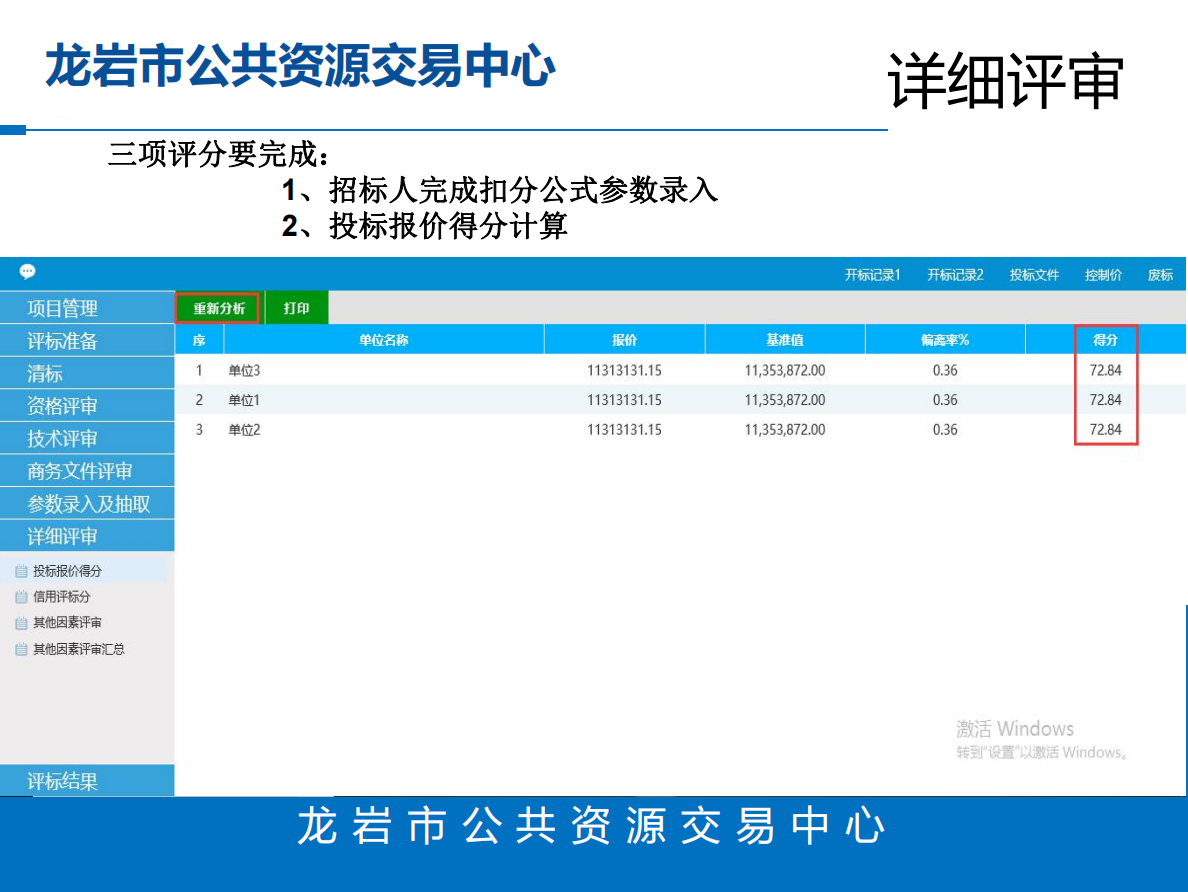The width and height of the screenshot is (1188, 892).
Task: Open 投标文件 link in top bar
Action: pyautogui.click(x=1033, y=275)
